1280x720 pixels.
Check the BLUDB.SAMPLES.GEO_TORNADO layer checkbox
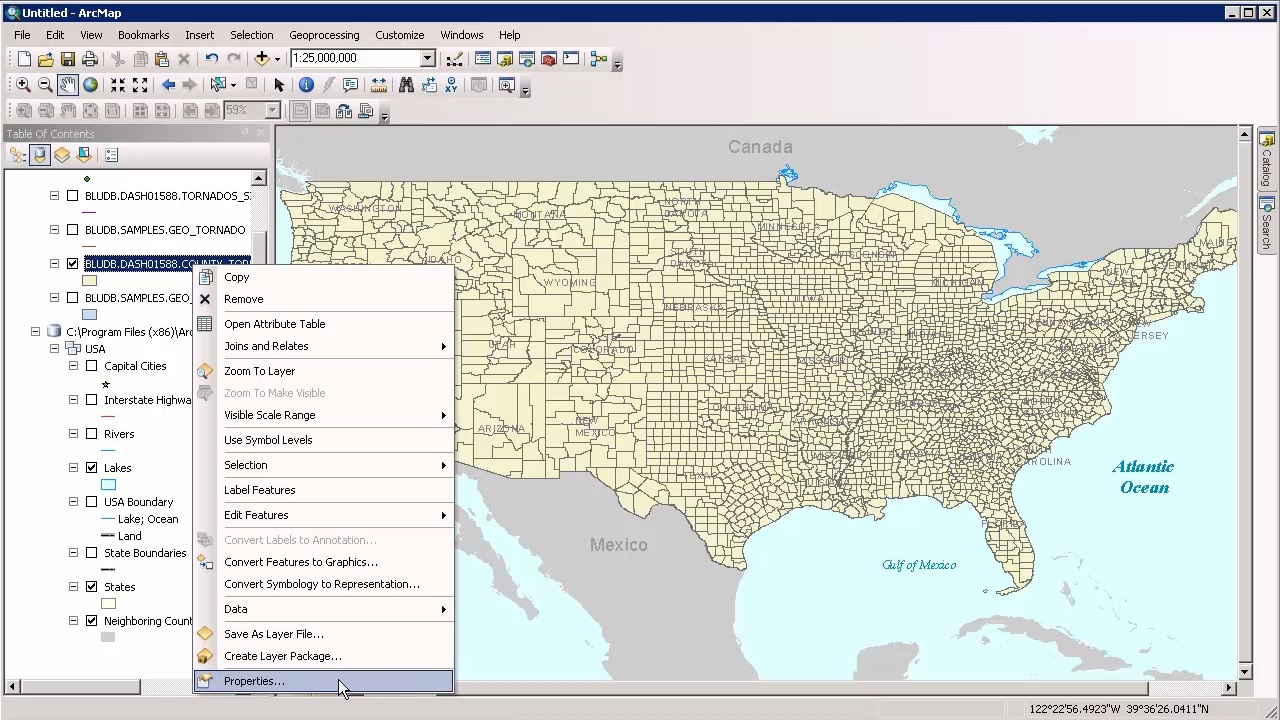(72, 230)
